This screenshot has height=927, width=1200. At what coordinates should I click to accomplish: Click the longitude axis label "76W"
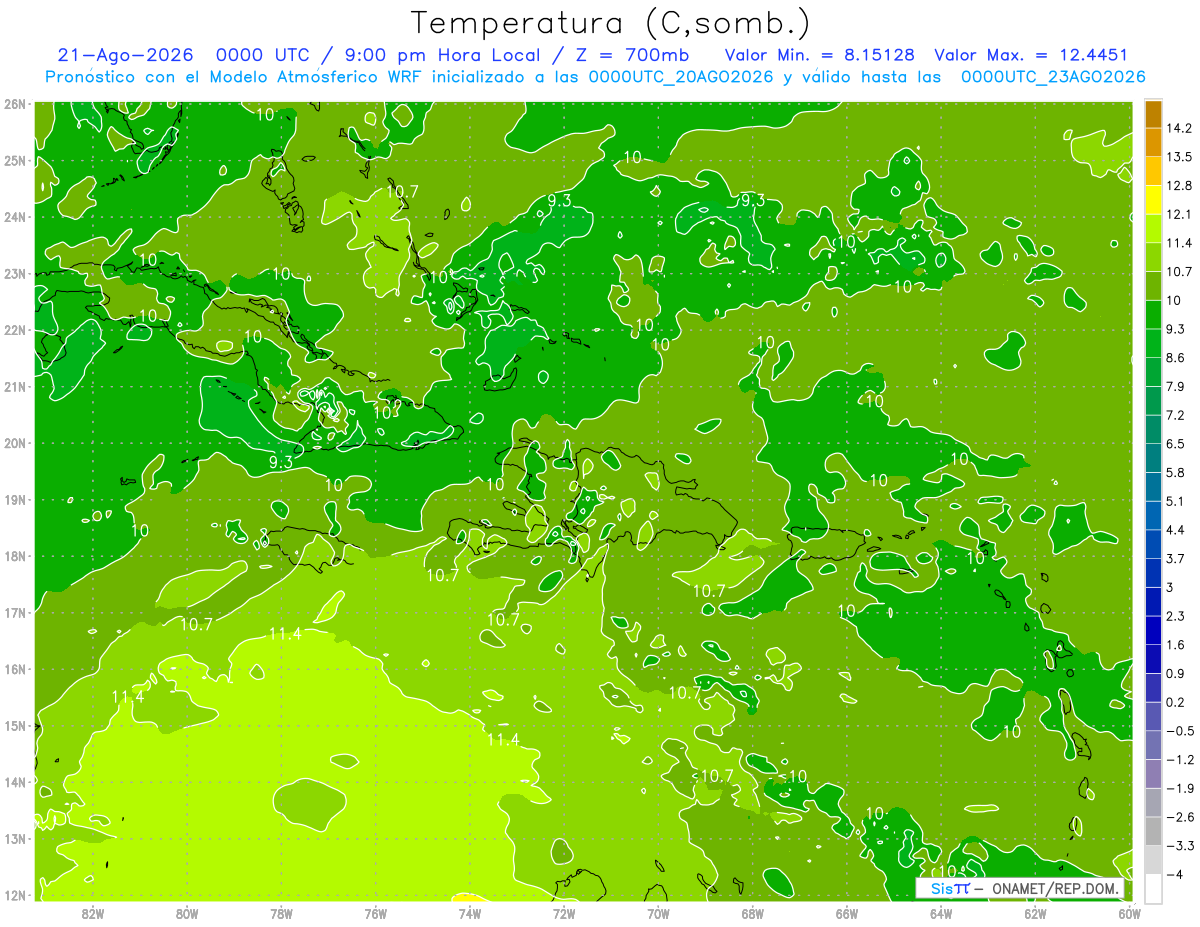tap(376, 913)
